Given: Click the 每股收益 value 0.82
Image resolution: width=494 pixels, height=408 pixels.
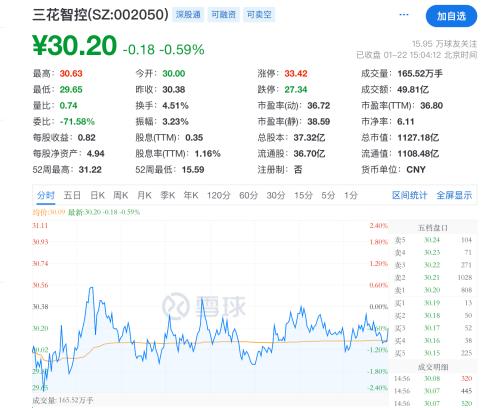Looking at the screenshot, I should click(x=87, y=137).
